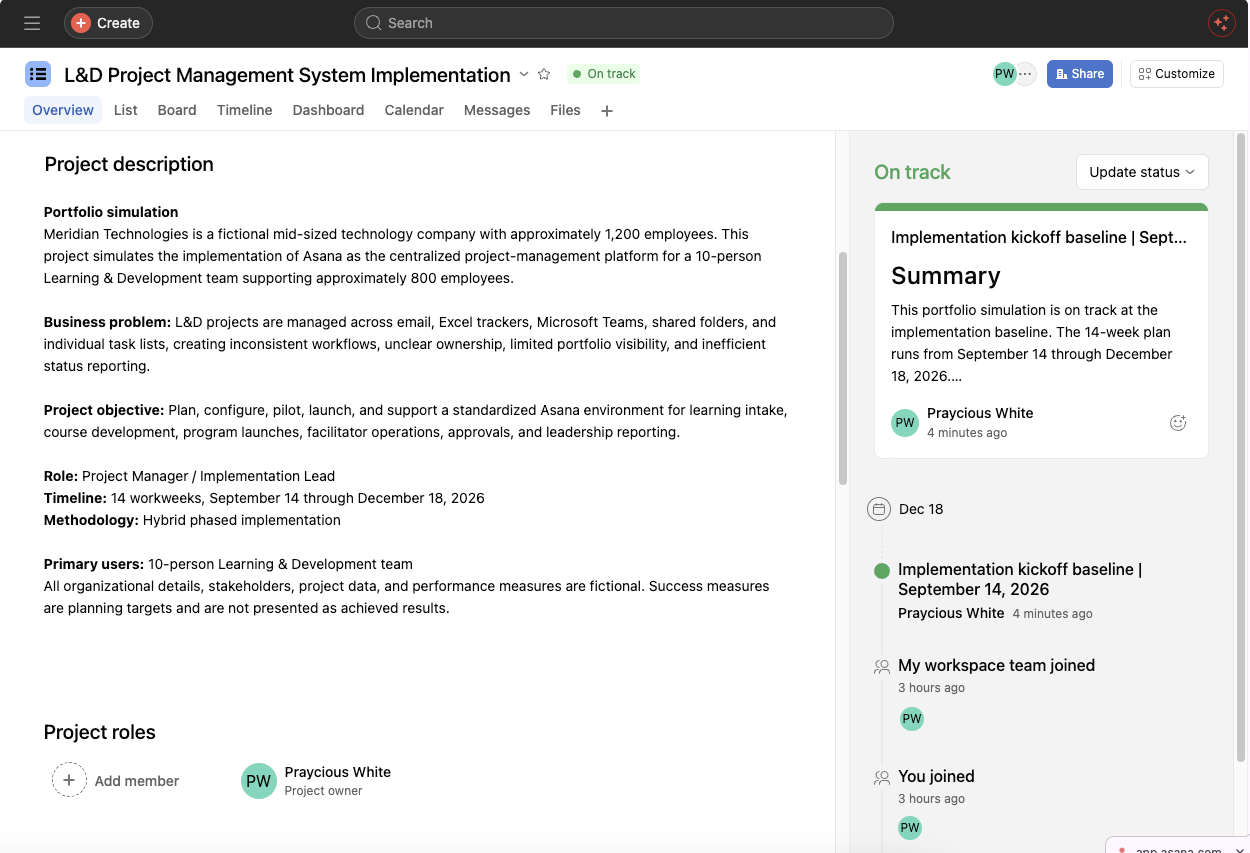
Task: Click PW avatar in status card
Action: tap(905, 422)
